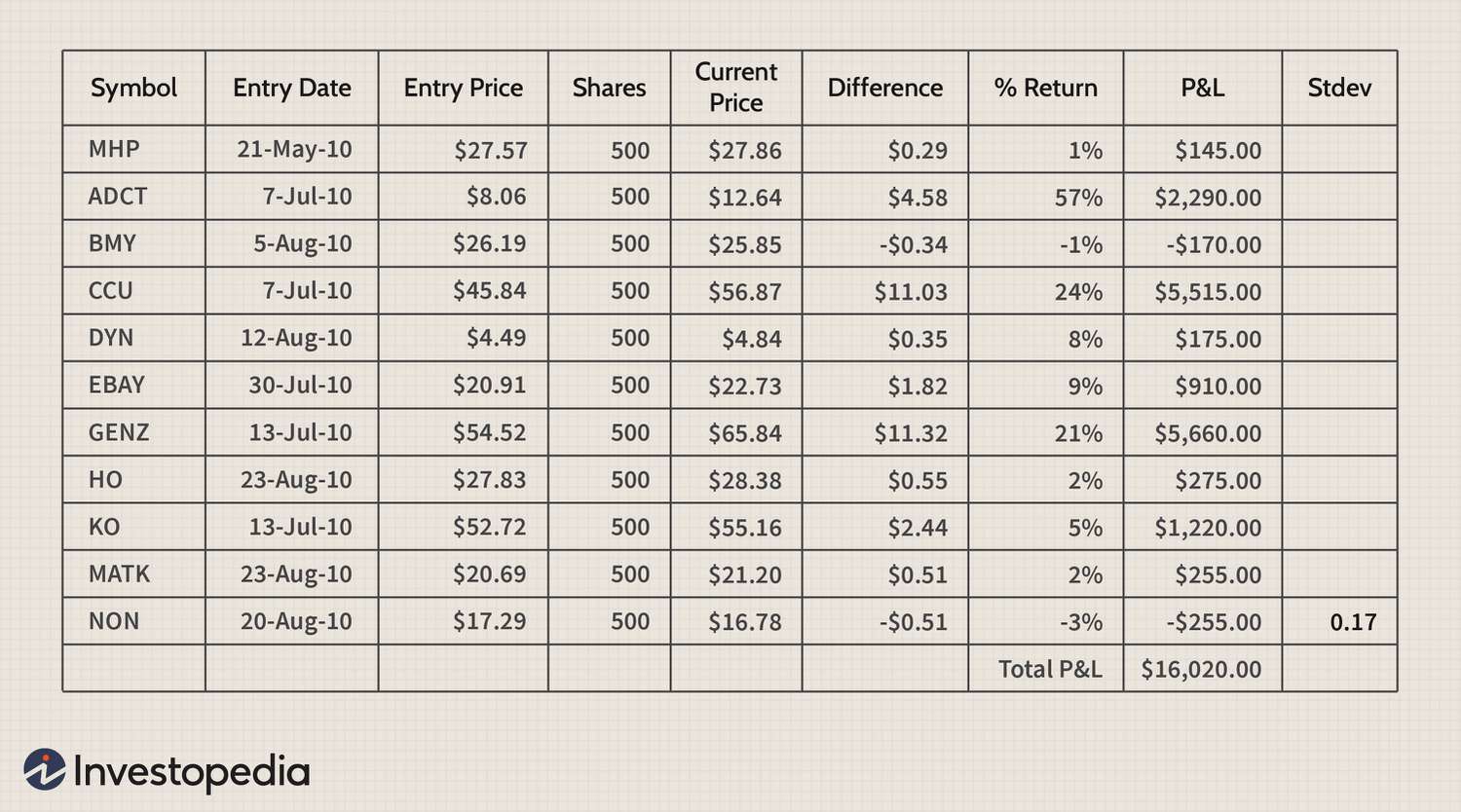Click the MATK symbol cell

click(x=133, y=574)
